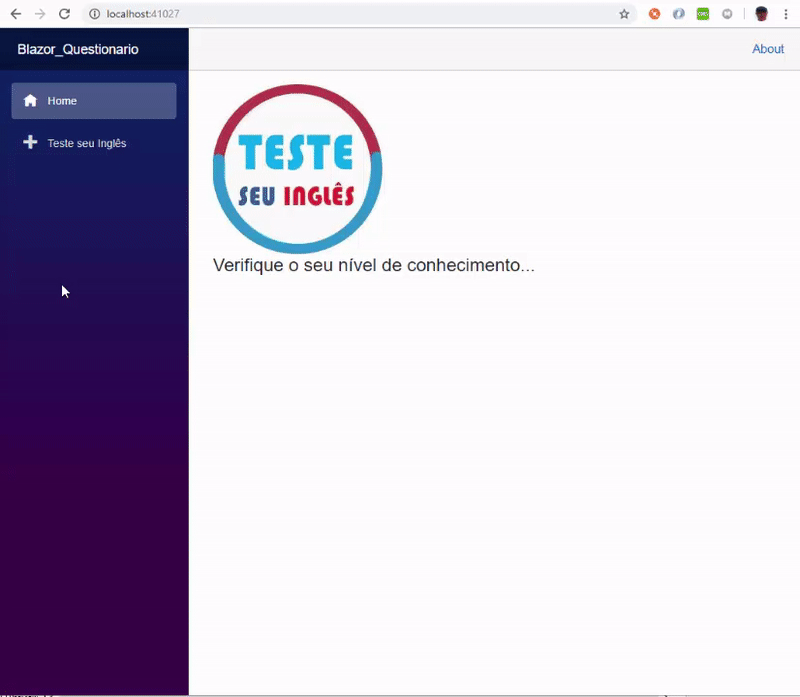Image resolution: width=800 pixels, height=697 pixels.
Task: Go back using browser back arrow
Action: click(x=16, y=14)
